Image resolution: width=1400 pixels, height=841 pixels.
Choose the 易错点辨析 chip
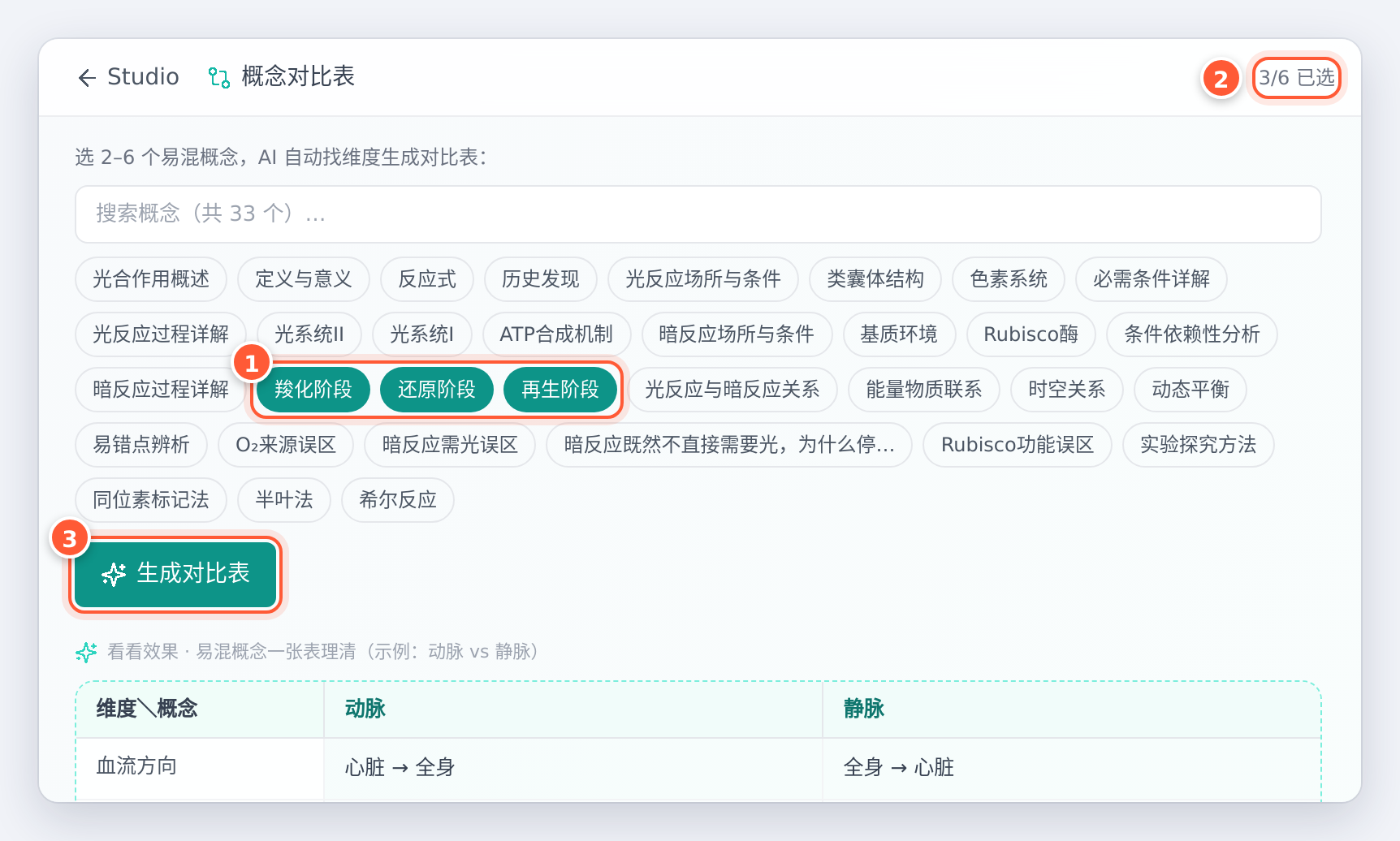pos(141,445)
